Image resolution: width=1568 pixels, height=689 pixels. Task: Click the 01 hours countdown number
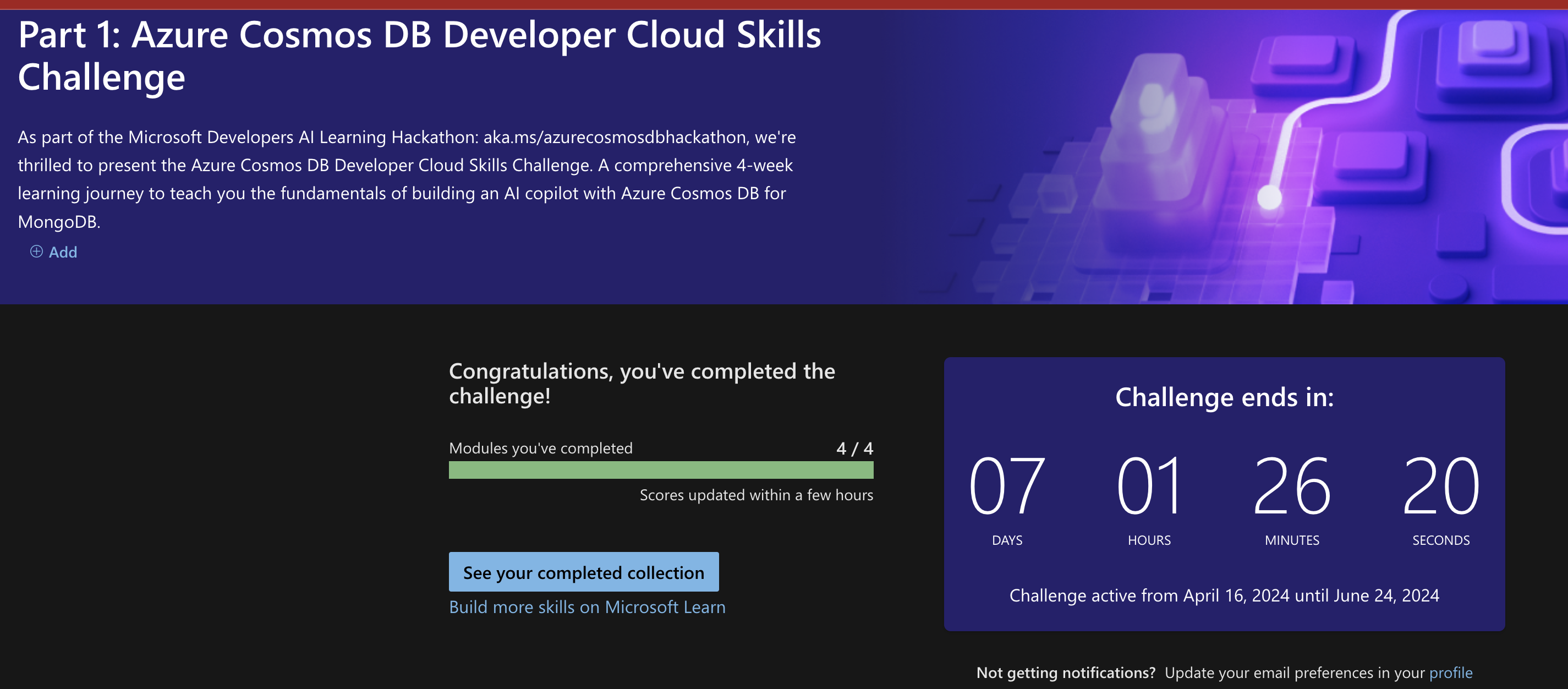1149,486
